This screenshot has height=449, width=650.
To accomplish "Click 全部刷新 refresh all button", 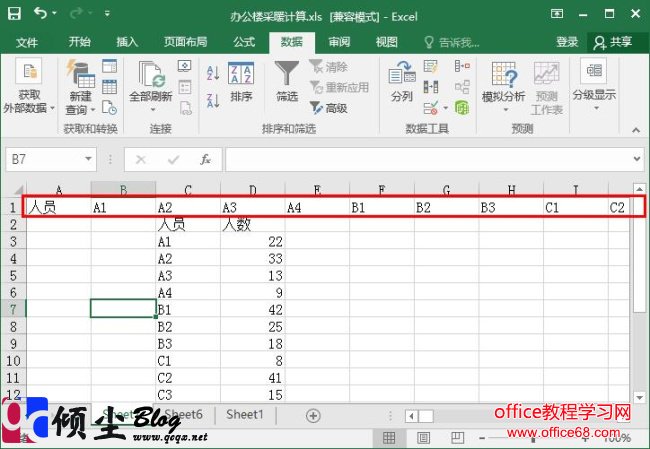I will [151, 80].
